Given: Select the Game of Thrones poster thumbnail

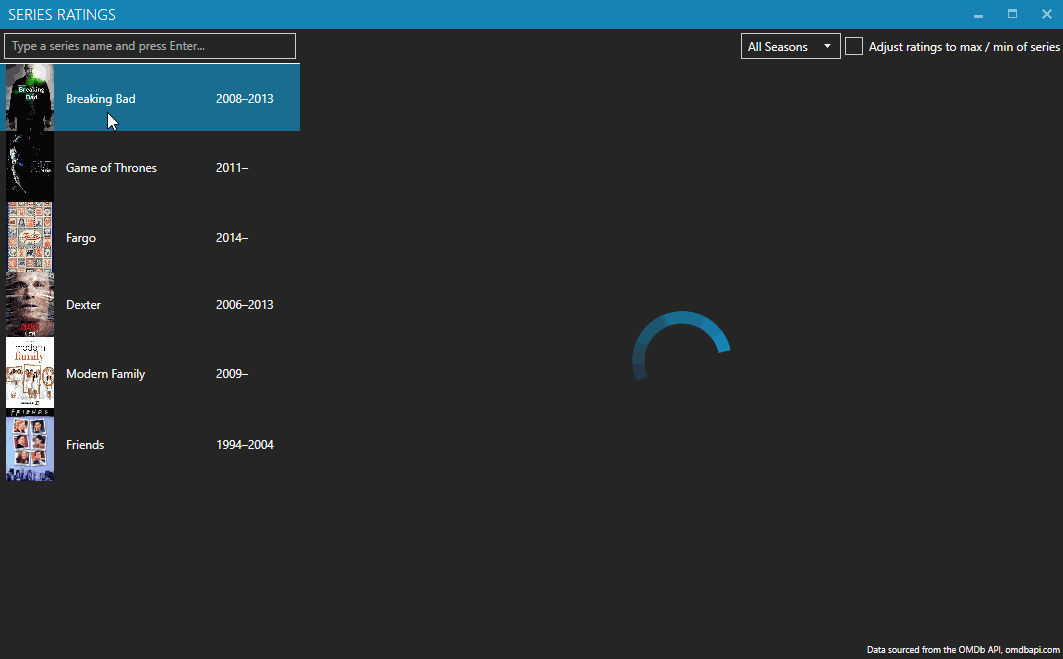Looking at the screenshot, I should [30, 167].
